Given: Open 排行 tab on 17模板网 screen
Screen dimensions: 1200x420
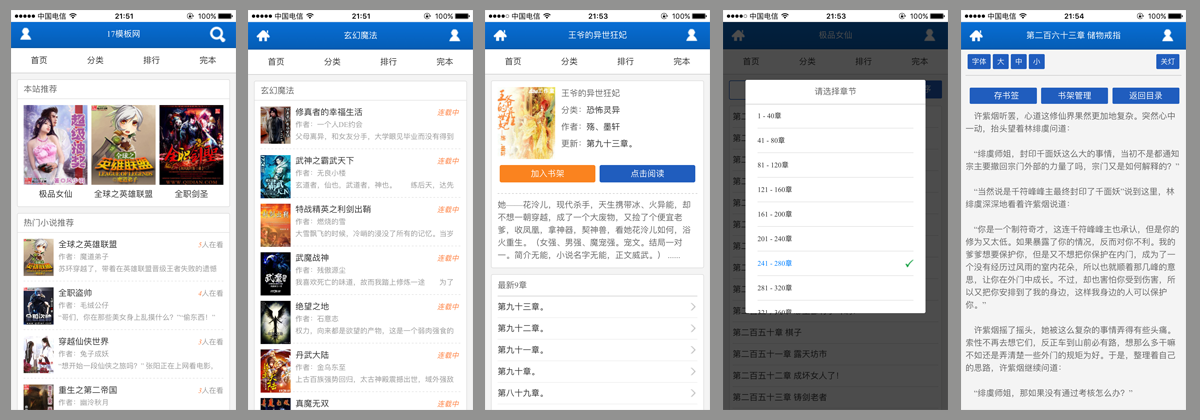Looking at the screenshot, I should [x=151, y=61].
